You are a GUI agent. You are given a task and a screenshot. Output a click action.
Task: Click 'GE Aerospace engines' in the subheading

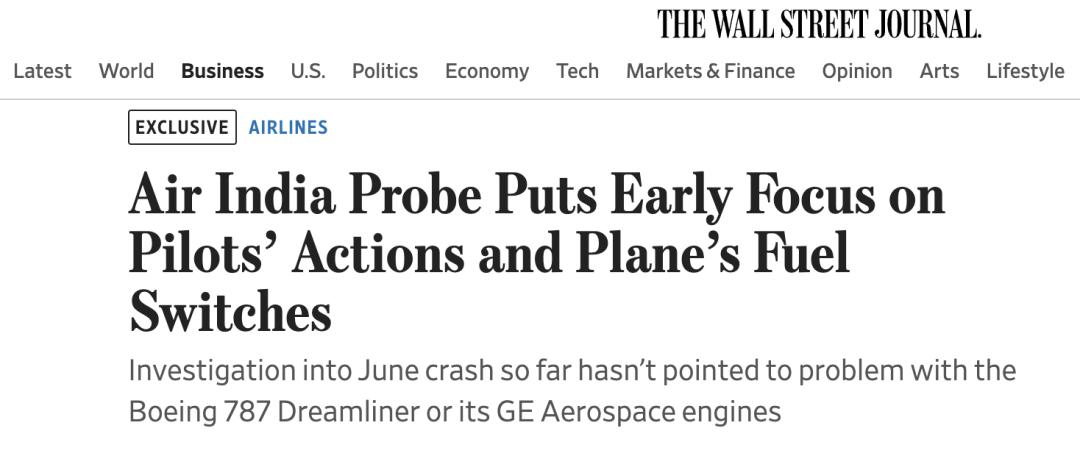tap(638, 411)
